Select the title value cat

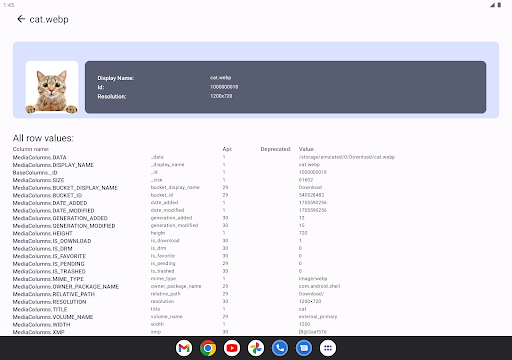coord(302,309)
